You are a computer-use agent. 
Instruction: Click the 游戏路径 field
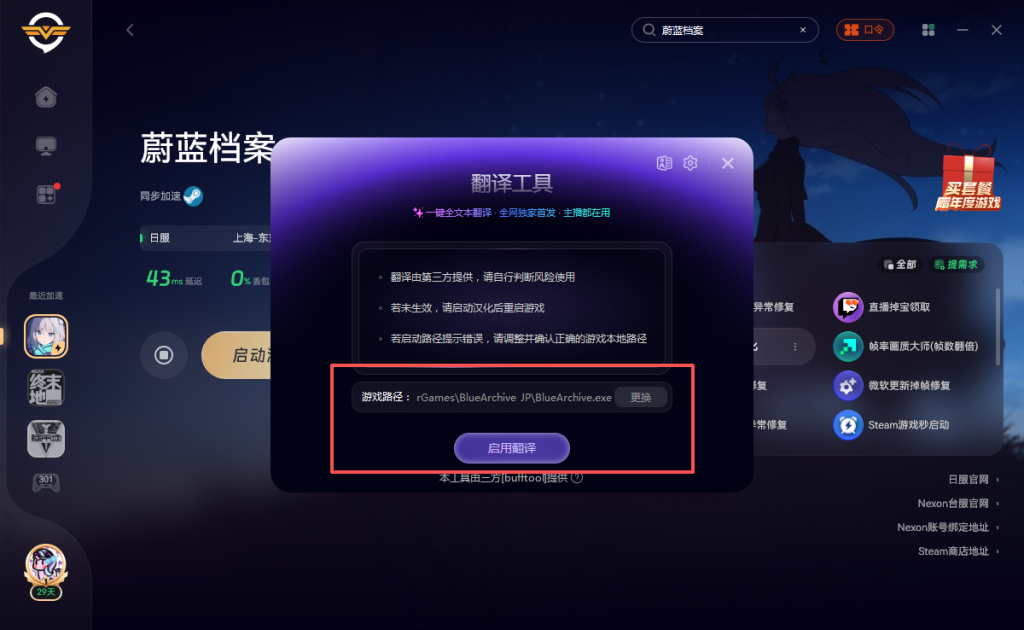pyautogui.click(x=512, y=397)
